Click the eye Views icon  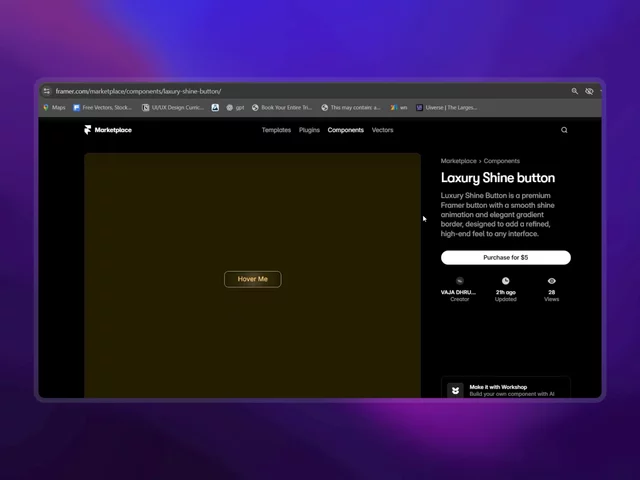coord(551,281)
